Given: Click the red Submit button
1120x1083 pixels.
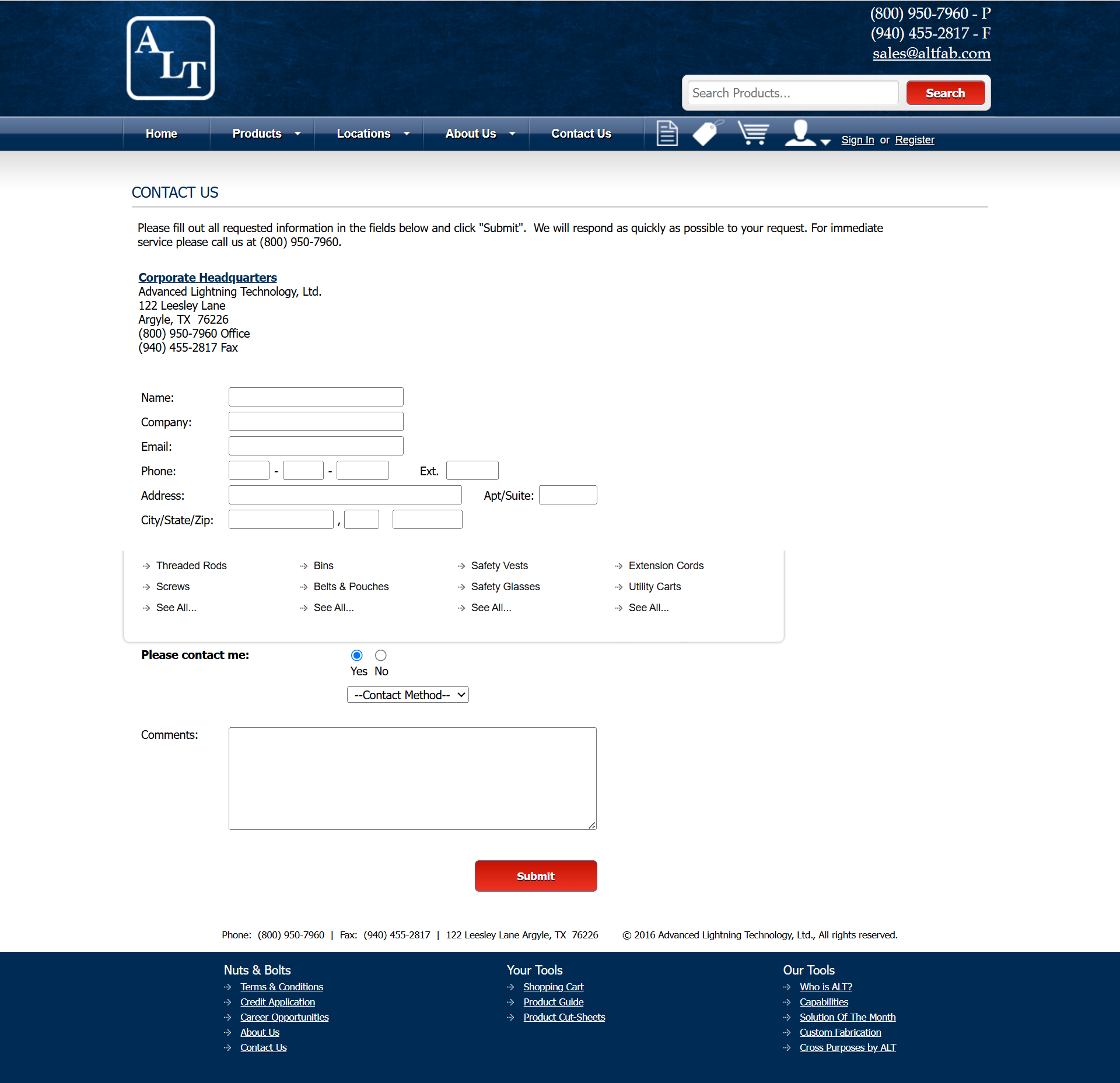Looking at the screenshot, I should (535, 875).
